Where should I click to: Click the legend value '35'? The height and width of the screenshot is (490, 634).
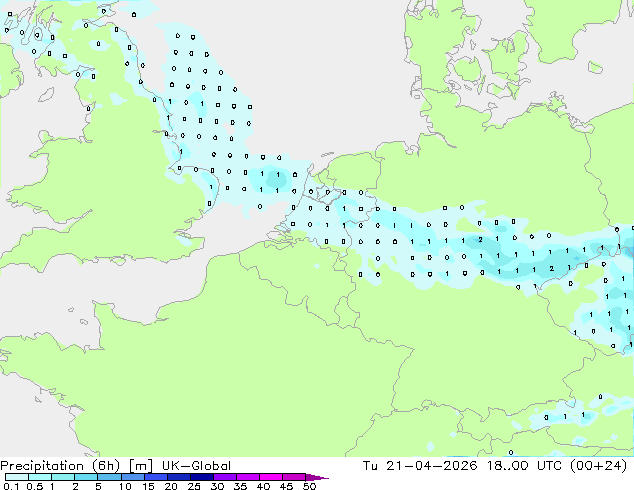[240, 486]
